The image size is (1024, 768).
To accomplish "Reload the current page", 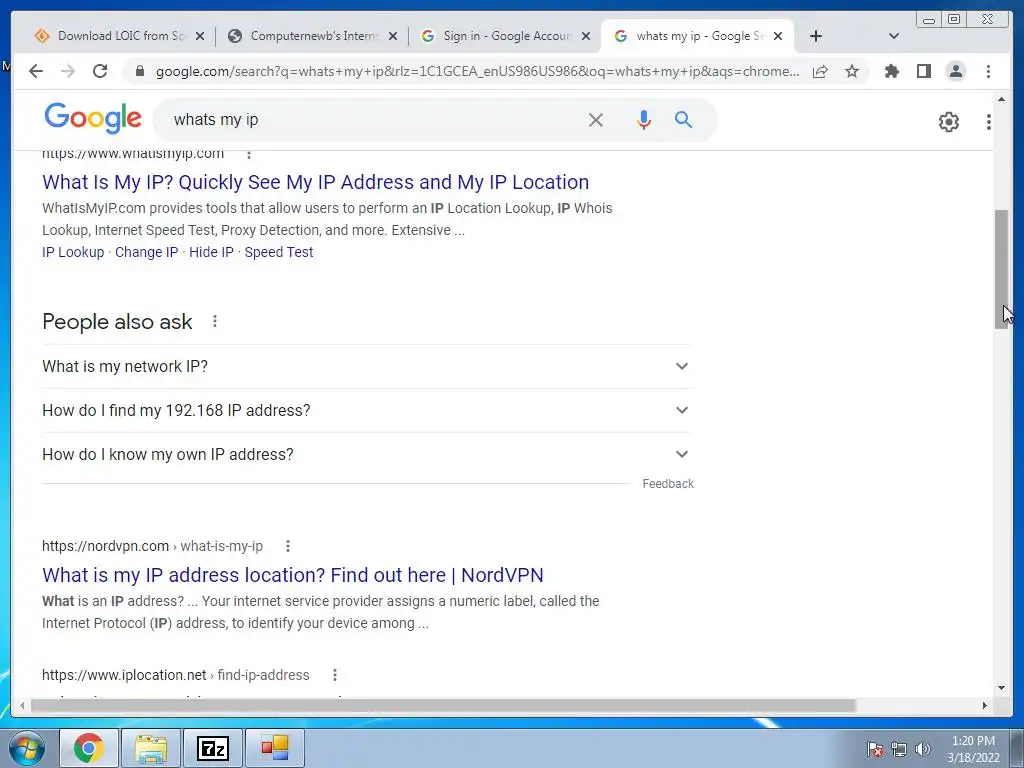I will (x=100, y=71).
